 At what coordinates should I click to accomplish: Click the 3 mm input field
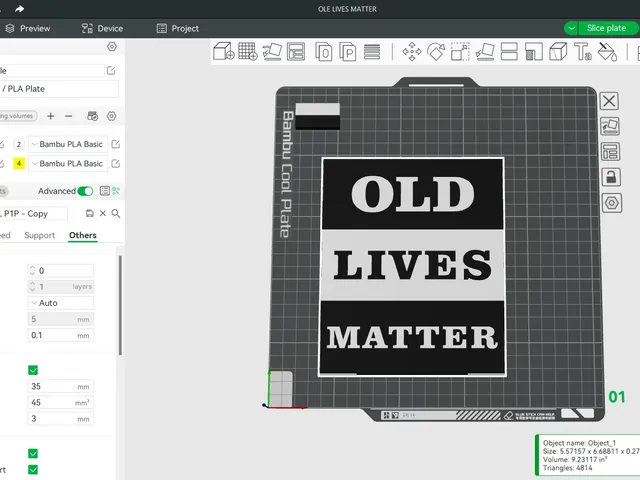61,419
